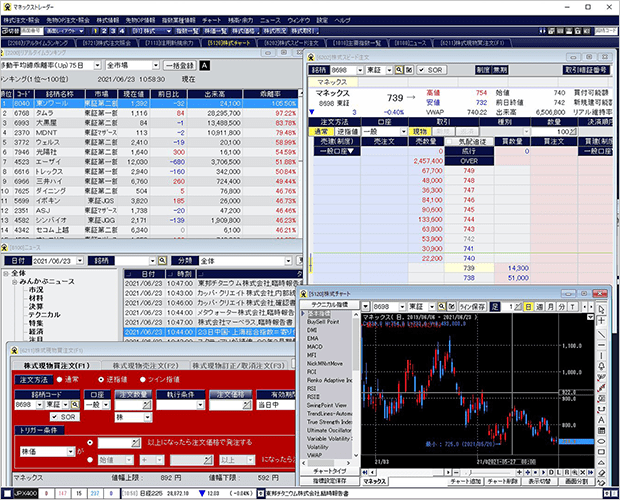Click the チャート追加 button

click(x=466, y=481)
